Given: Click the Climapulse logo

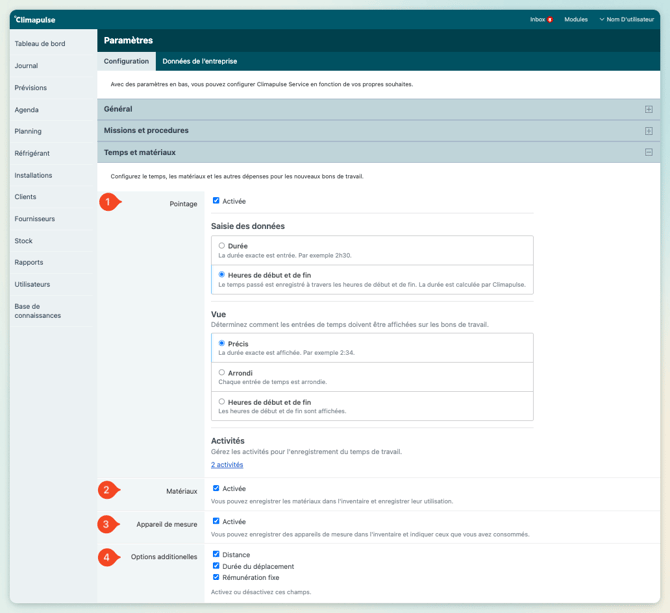Looking at the screenshot, I should click(x=35, y=19).
